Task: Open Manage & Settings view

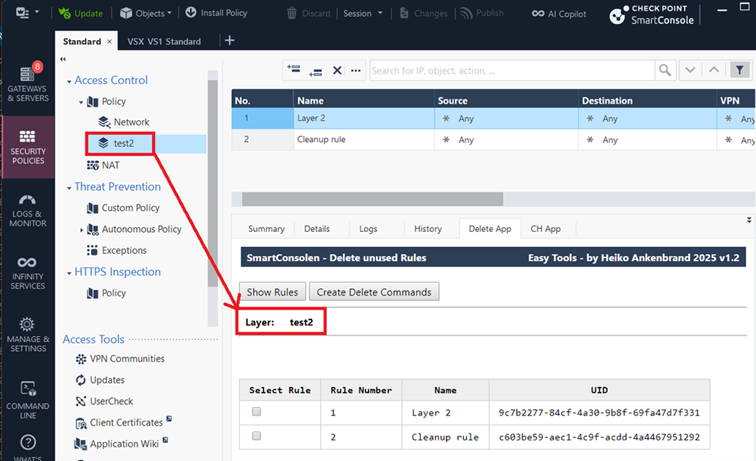Action: click(x=28, y=335)
